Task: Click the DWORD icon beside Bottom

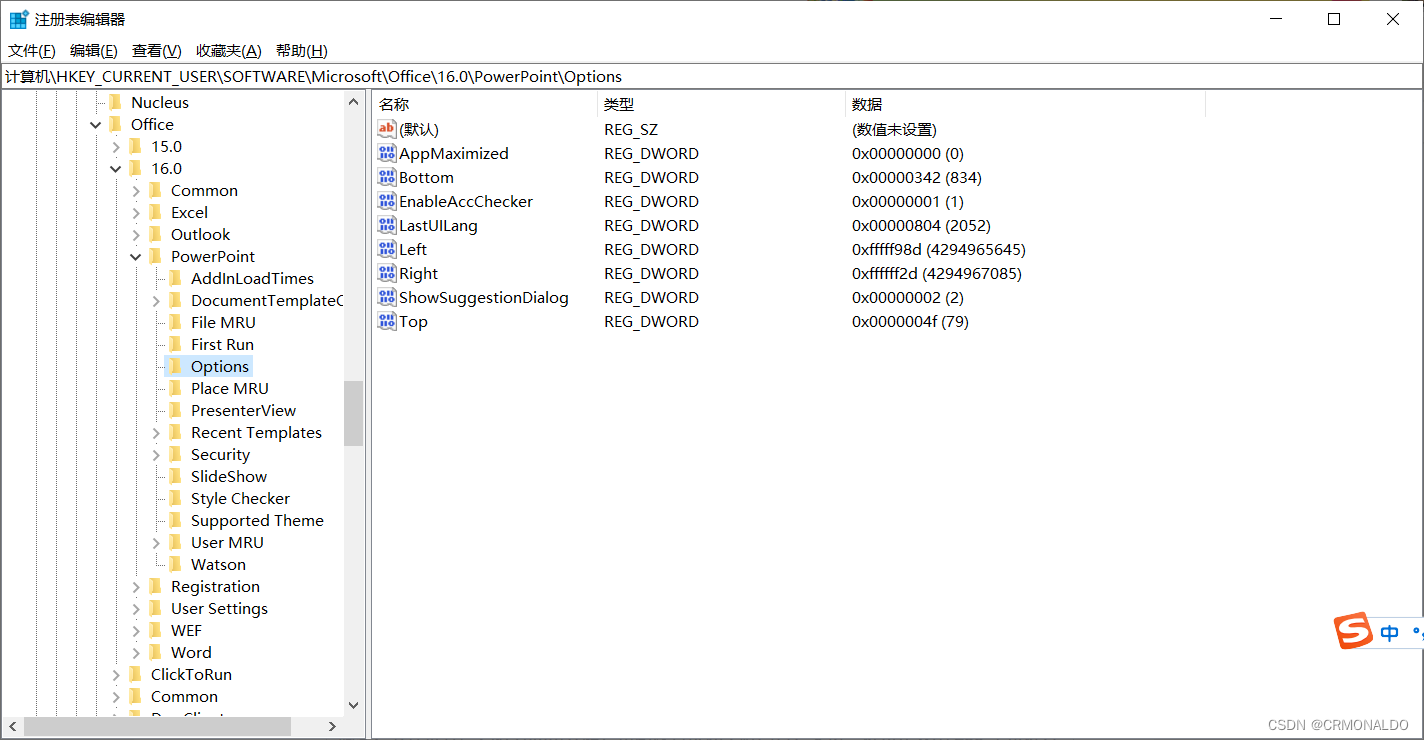Action: [387, 177]
